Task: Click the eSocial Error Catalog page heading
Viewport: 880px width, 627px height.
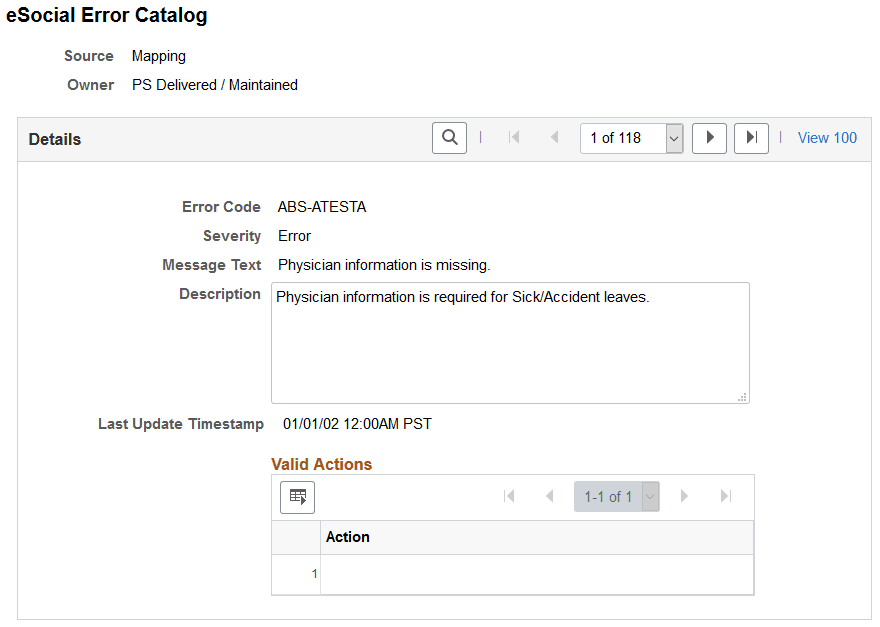Action: [107, 16]
